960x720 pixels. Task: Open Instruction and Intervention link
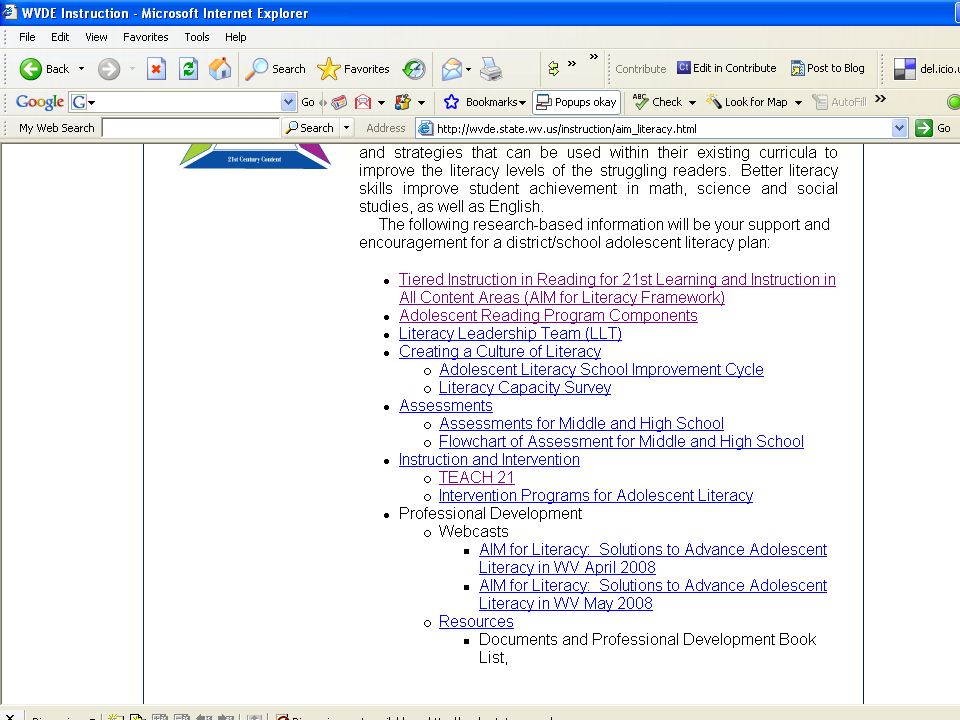[489, 459]
